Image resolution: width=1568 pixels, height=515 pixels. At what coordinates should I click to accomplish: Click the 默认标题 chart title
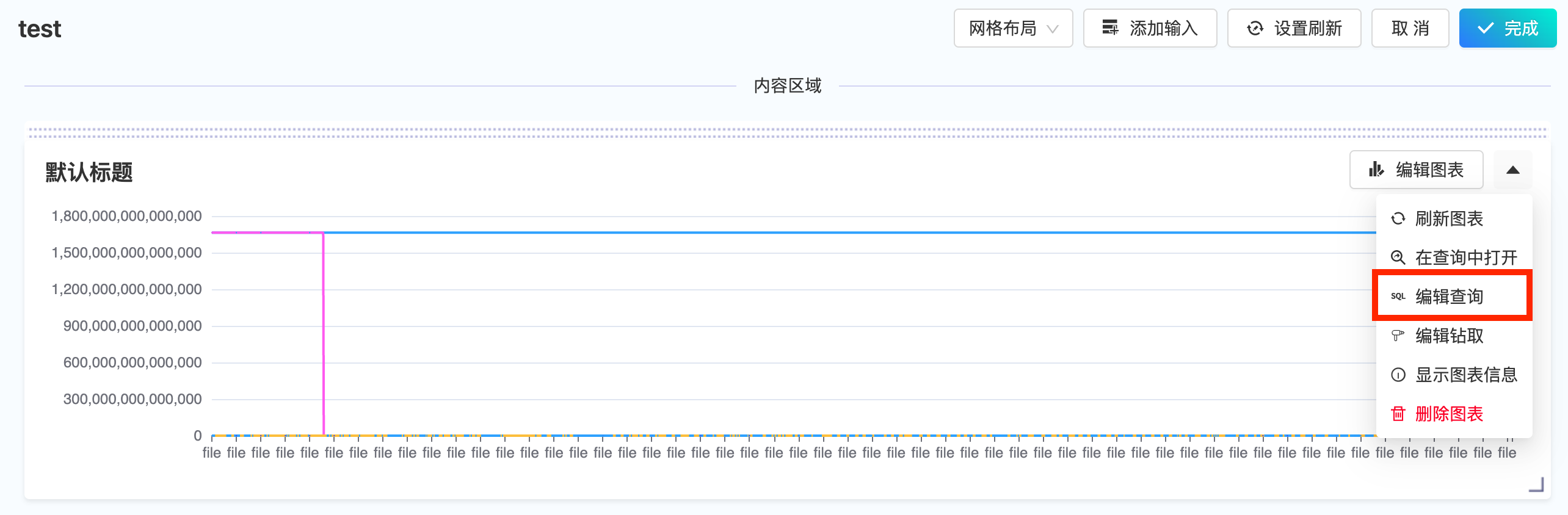click(x=89, y=172)
